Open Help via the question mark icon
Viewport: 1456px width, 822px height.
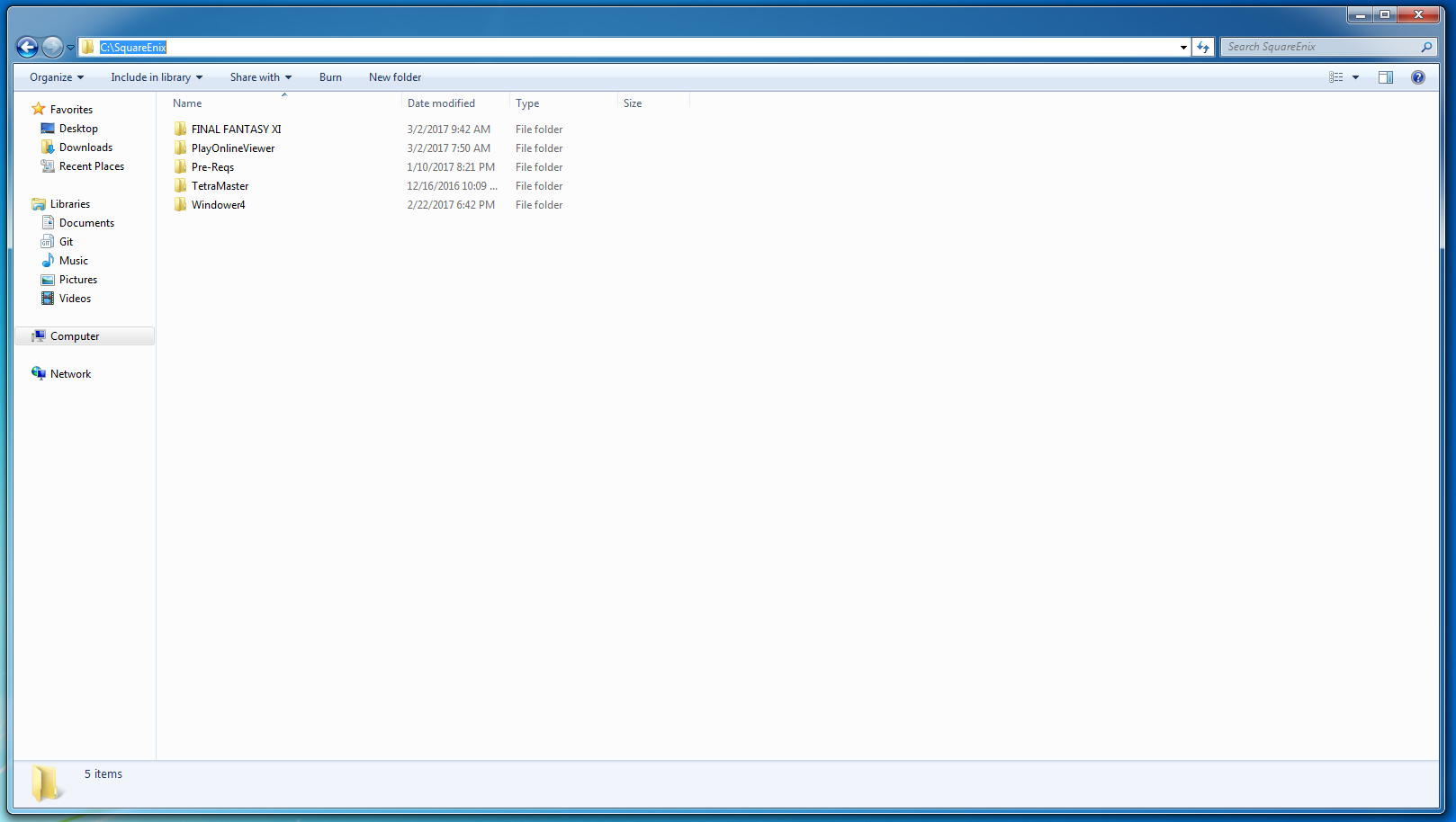[x=1418, y=77]
